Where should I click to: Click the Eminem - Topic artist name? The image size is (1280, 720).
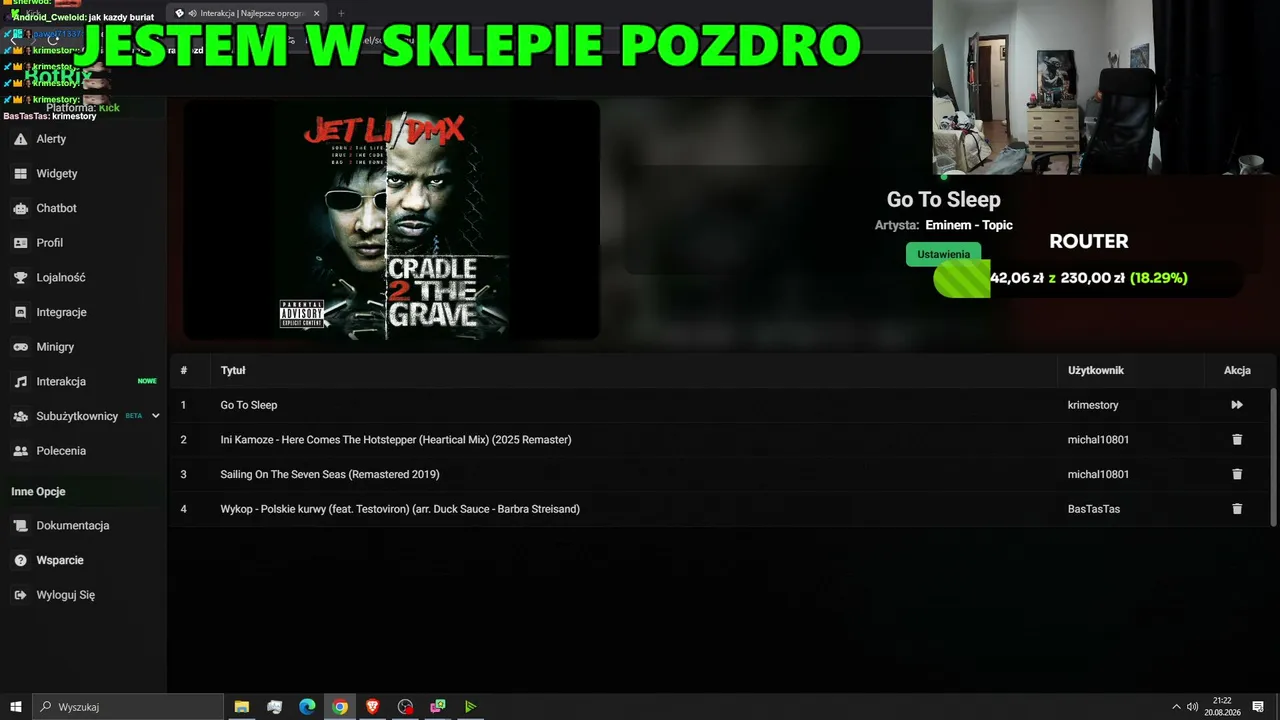[x=969, y=225]
